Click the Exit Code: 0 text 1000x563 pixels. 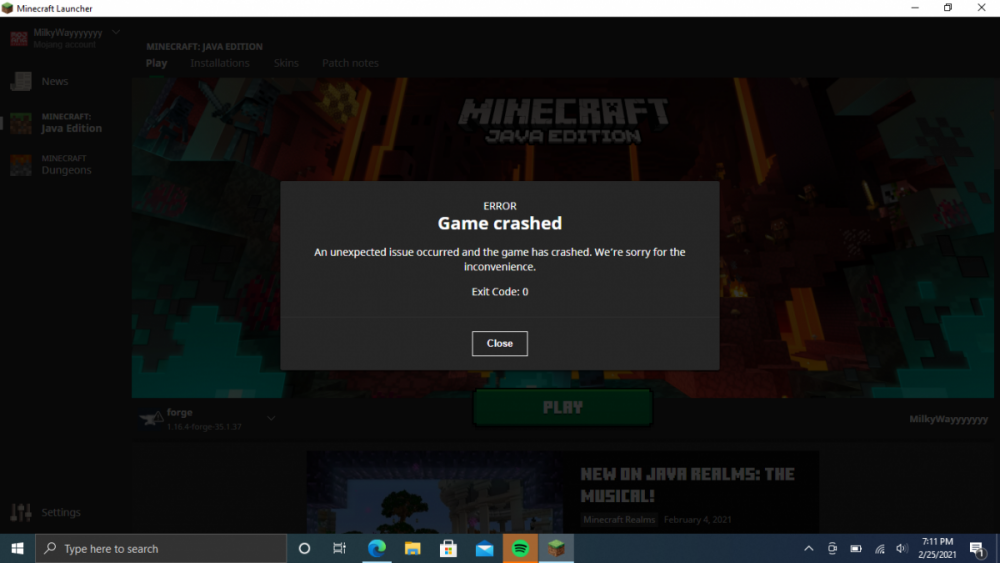click(499, 291)
